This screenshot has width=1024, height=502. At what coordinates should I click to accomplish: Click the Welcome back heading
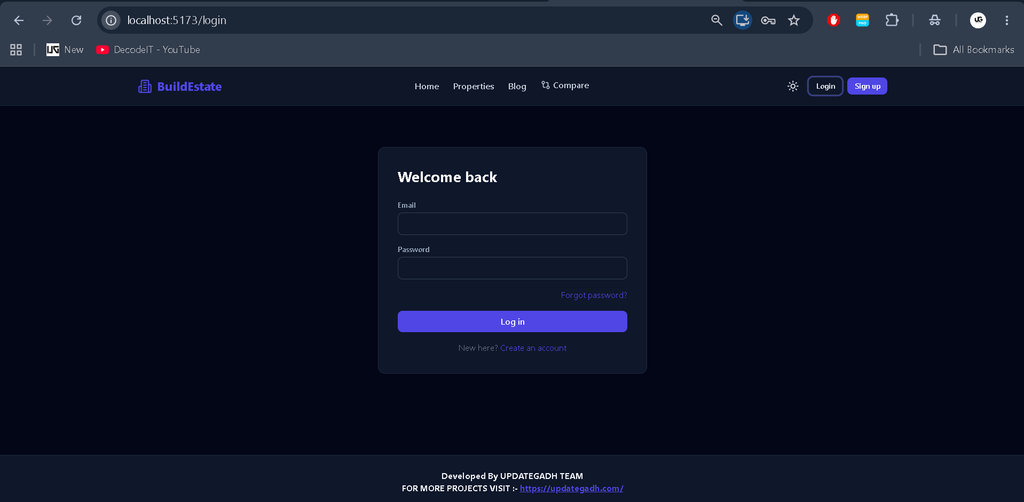447,177
